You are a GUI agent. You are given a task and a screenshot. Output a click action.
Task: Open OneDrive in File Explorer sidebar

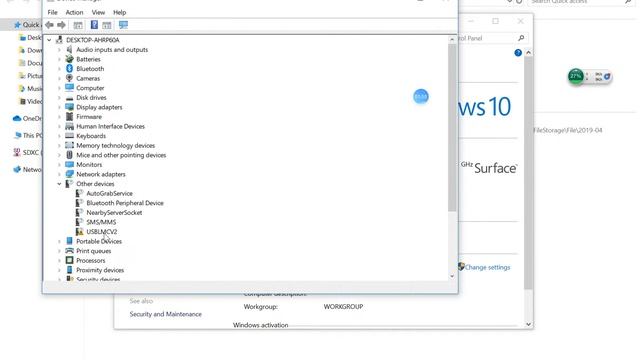tap(27, 118)
